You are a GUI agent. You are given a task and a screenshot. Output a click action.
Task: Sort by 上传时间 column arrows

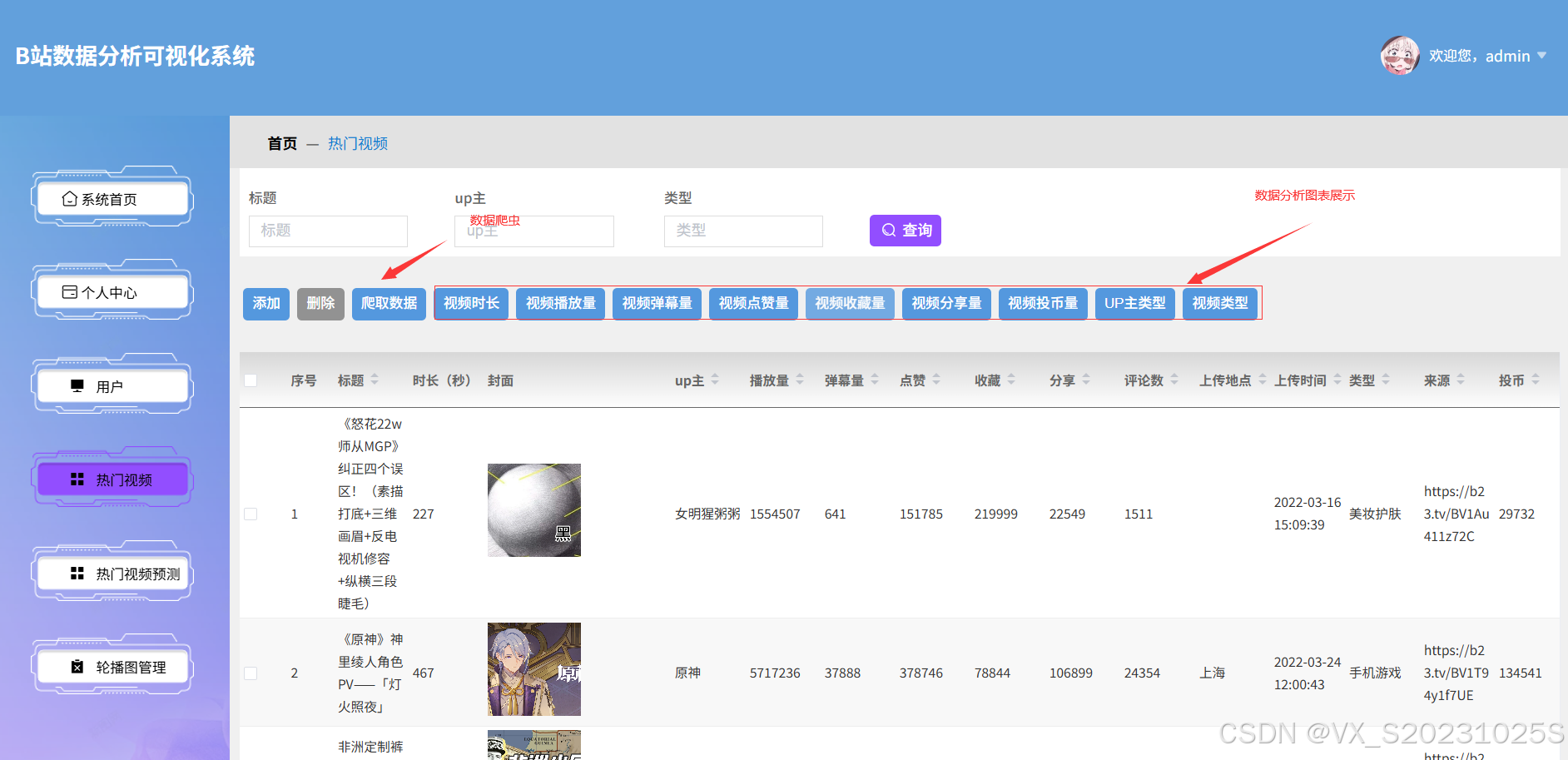coord(1337,380)
